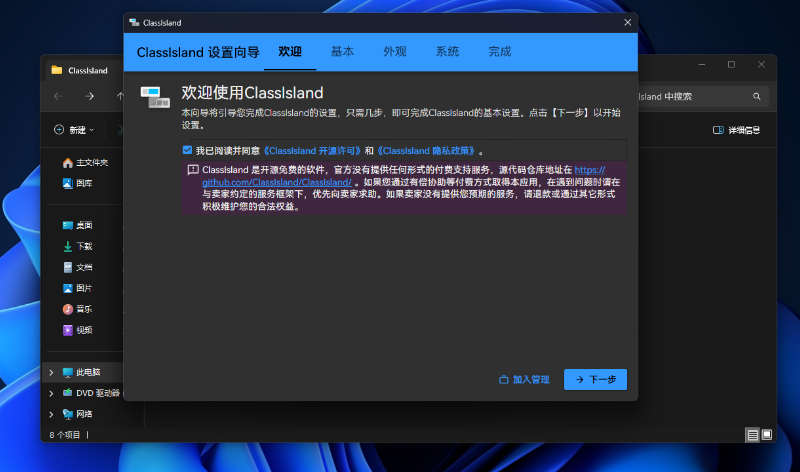Click the search magnifier icon in Explorer
800x472 pixels.
click(x=757, y=96)
